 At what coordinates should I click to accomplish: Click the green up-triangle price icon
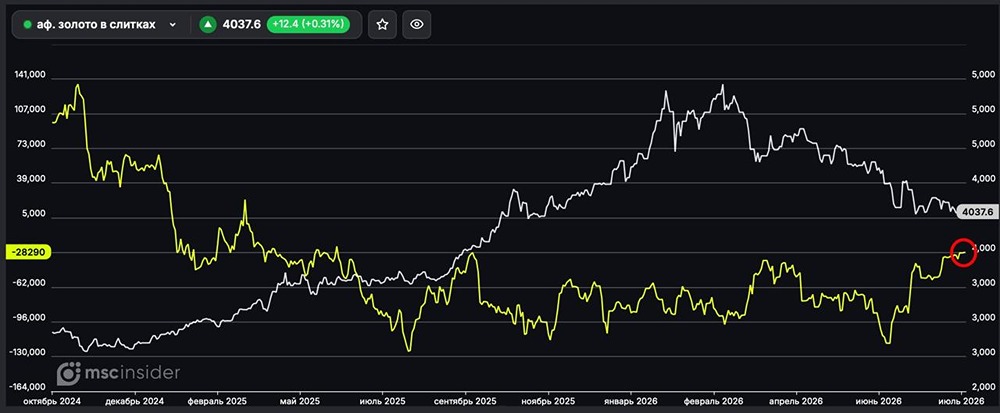click(207, 24)
